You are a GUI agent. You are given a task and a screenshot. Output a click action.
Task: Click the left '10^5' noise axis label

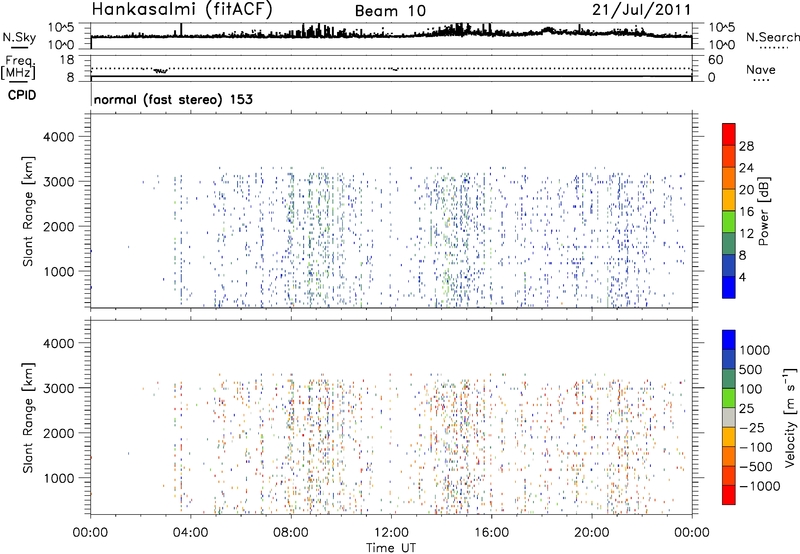[61, 27]
